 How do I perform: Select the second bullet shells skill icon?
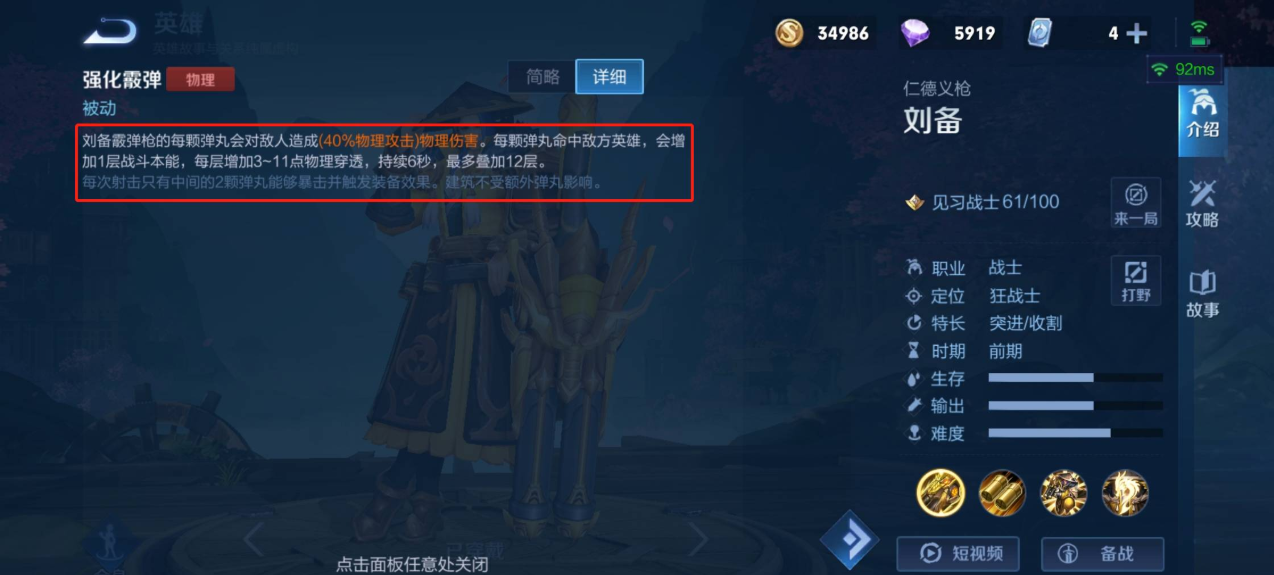tap(1002, 492)
